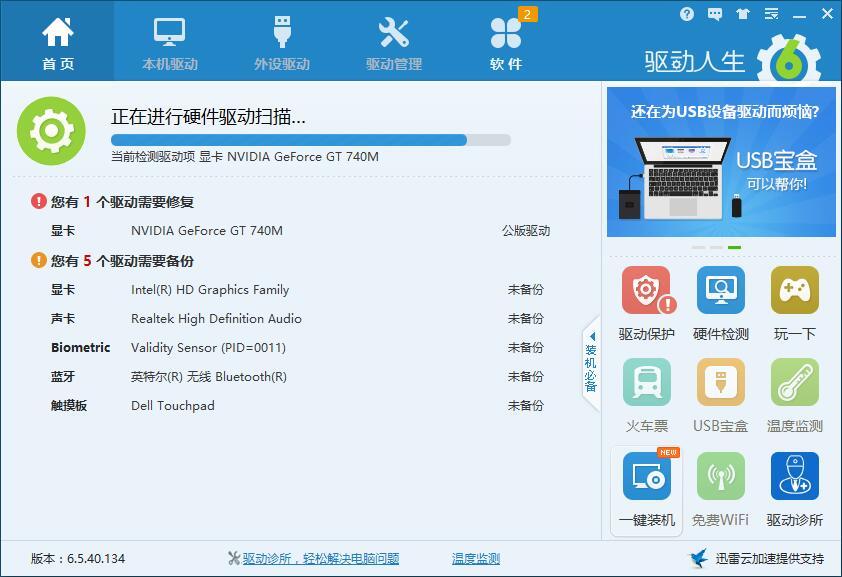842x577 pixels.
Task: Open the feedback chat bubble icon
Action: coord(715,14)
